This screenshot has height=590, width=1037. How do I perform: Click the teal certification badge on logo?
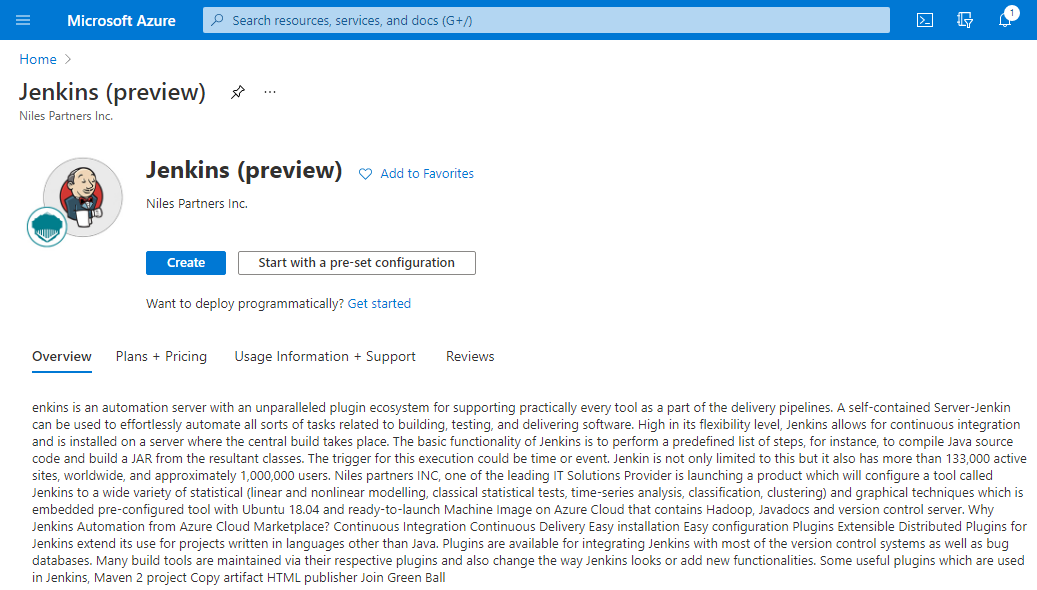click(x=46, y=226)
